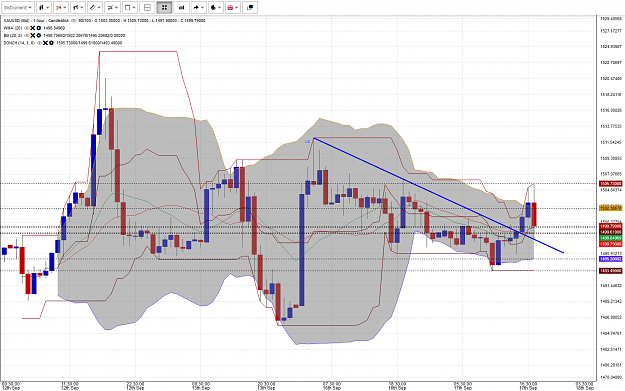Click the dark red 1493.49 price label

610,271
